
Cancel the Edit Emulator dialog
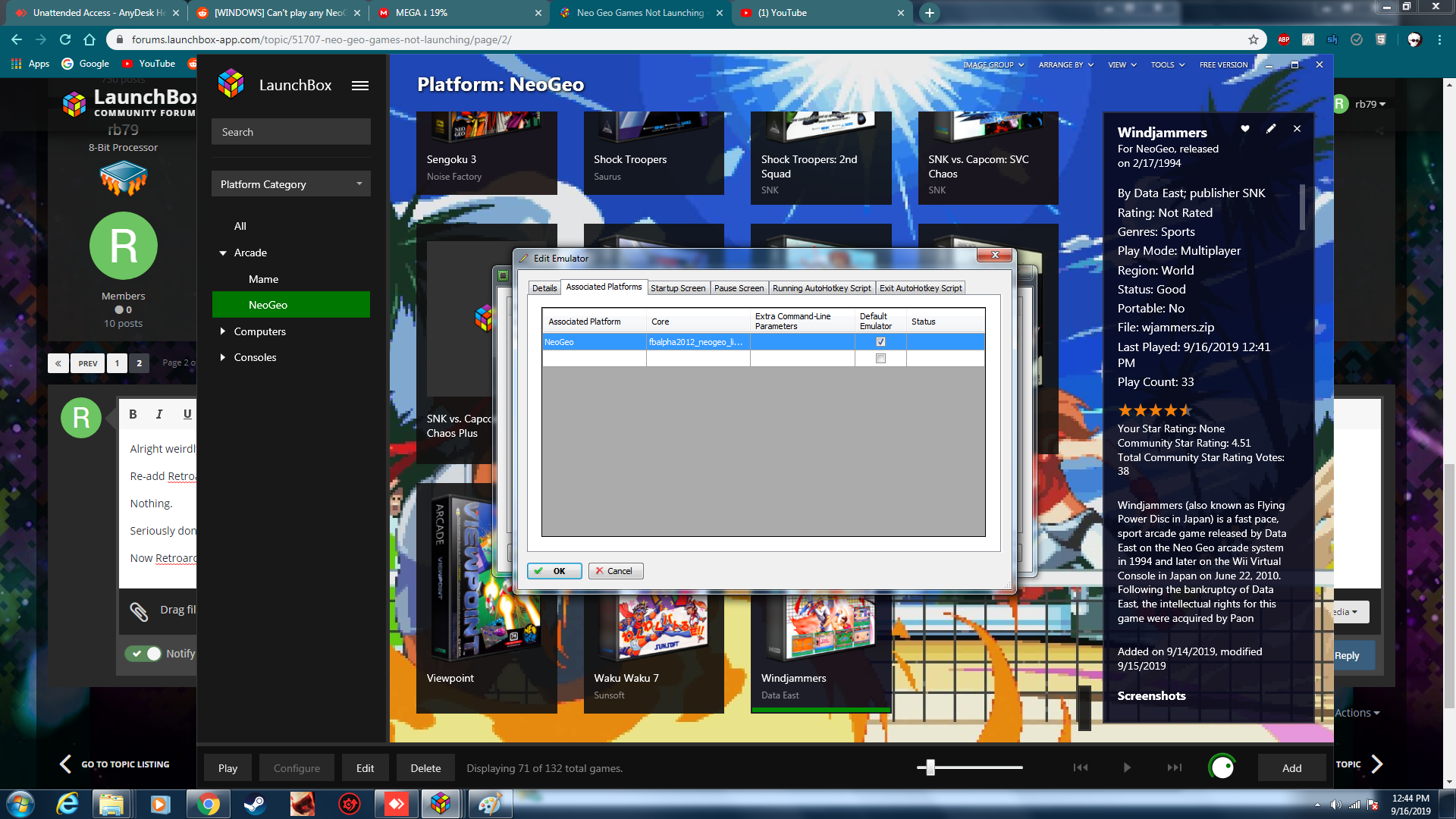click(616, 571)
